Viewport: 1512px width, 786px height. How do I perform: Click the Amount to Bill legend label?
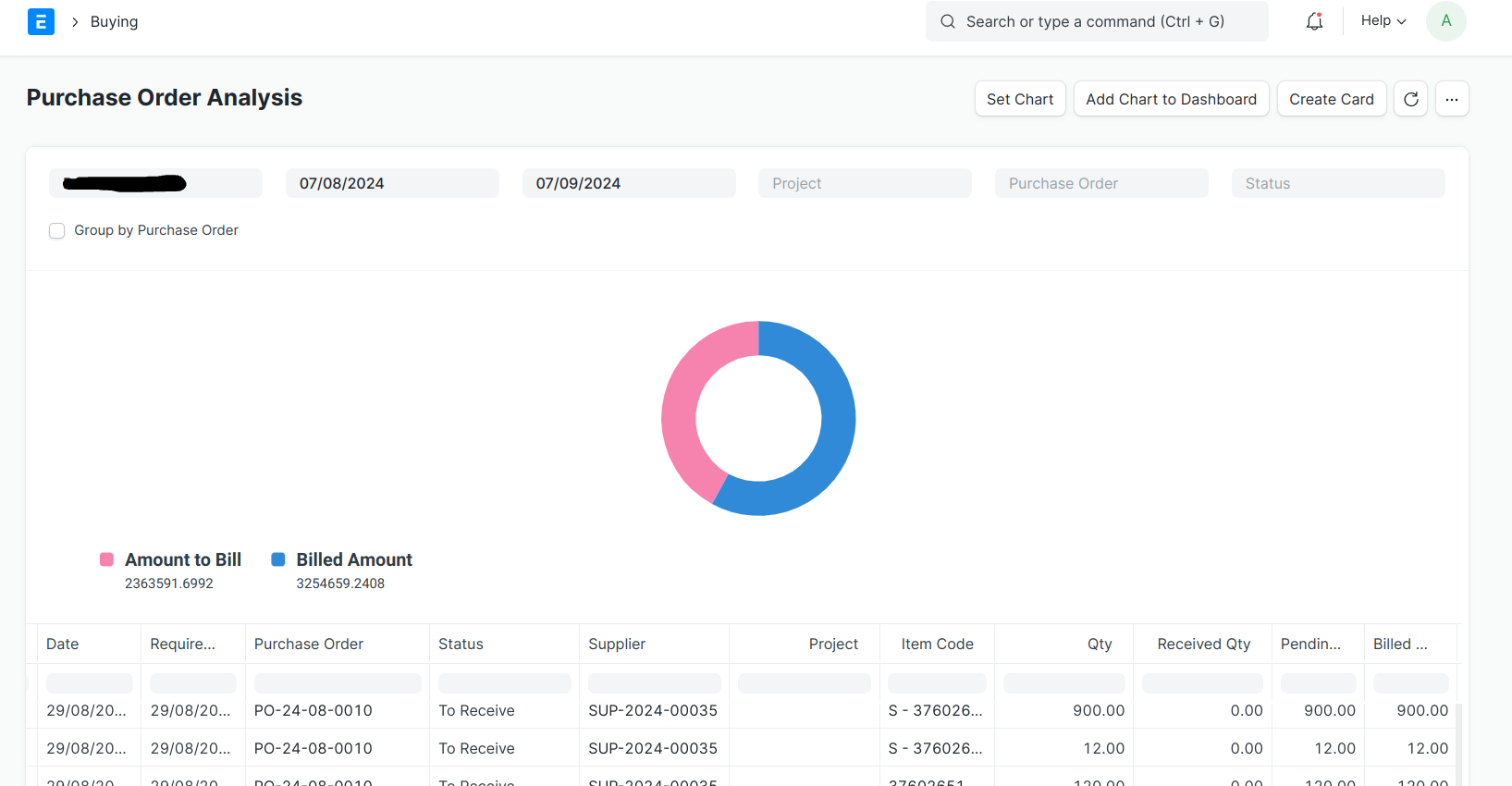pyautogui.click(x=183, y=559)
